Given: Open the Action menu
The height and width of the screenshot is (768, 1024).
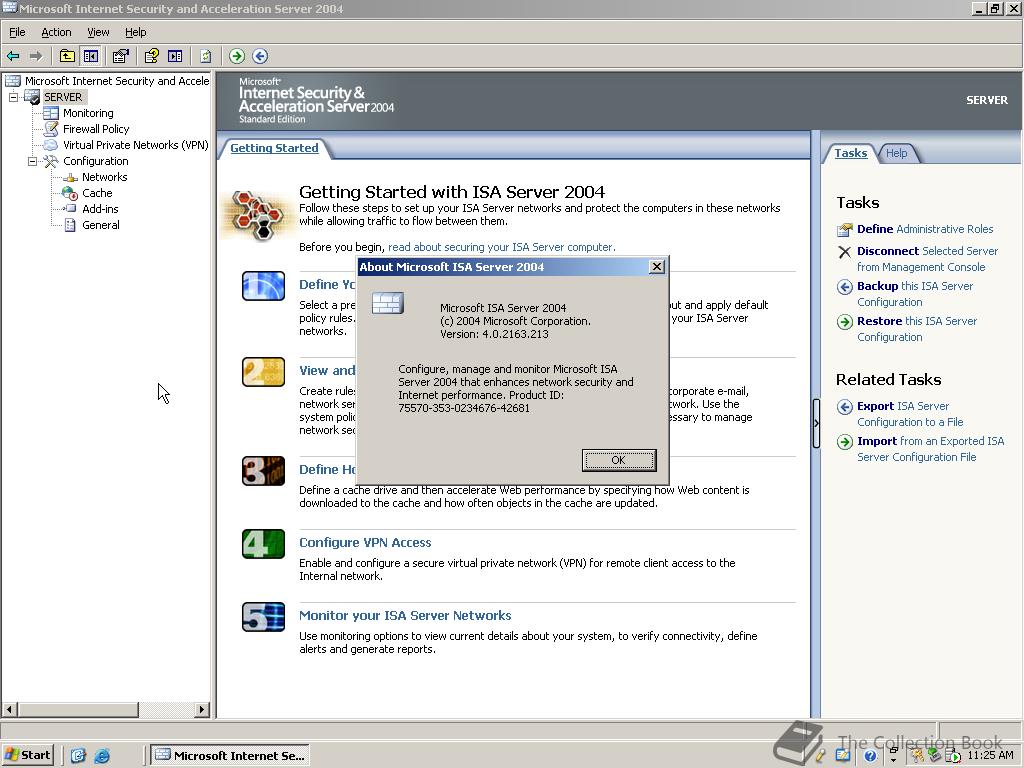Looking at the screenshot, I should click(x=56, y=32).
